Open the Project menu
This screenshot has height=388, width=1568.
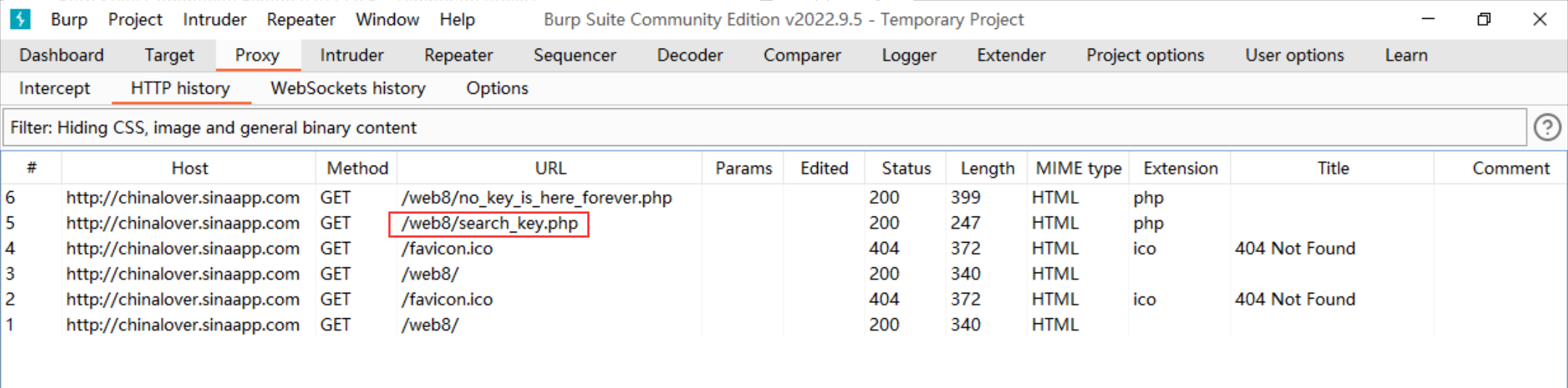[x=135, y=20]
